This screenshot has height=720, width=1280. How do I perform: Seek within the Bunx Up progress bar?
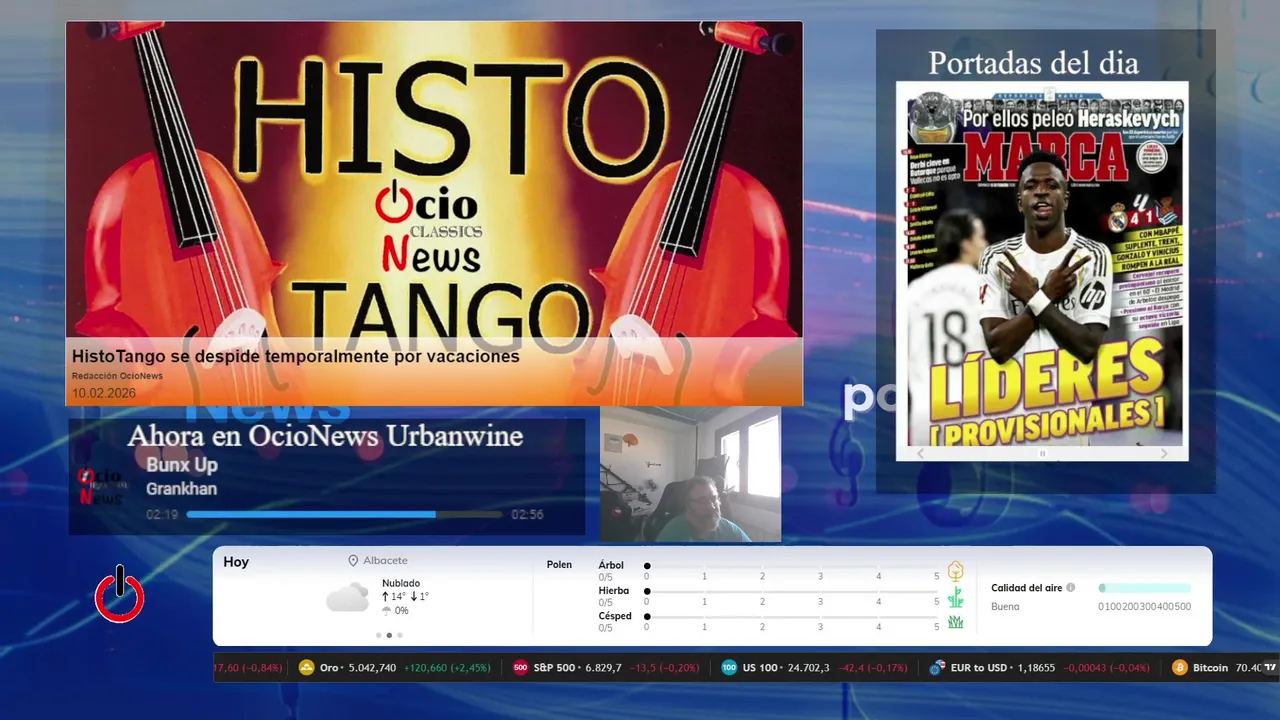[344, 514]
